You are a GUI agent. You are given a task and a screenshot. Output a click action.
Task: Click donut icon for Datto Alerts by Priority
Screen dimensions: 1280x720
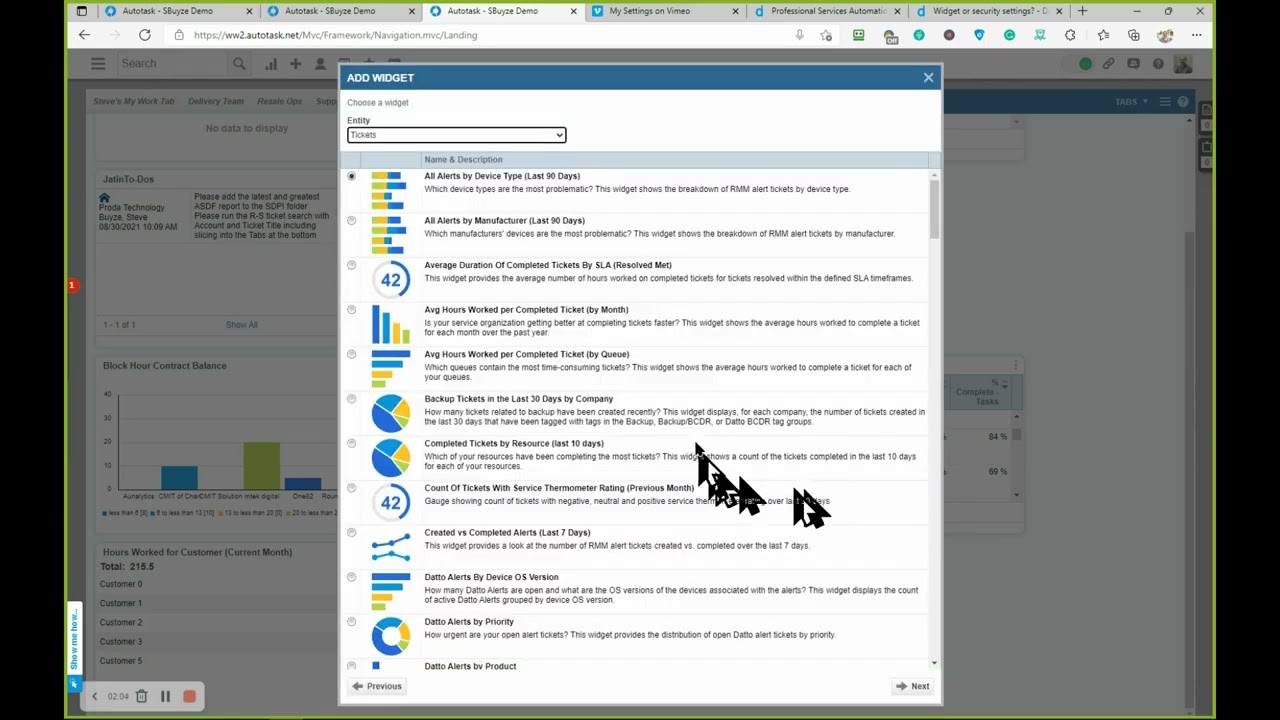click(390, 636)
